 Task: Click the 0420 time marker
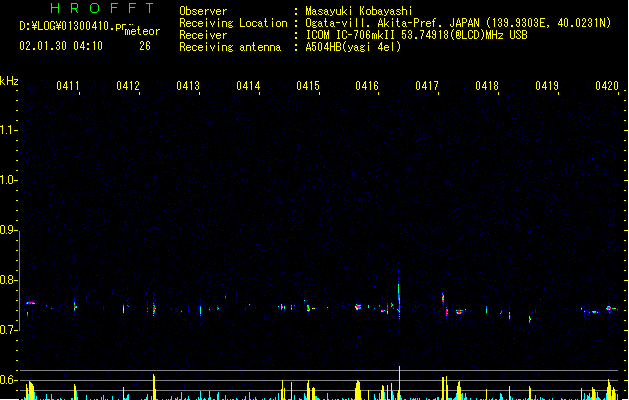pyautogui.click(x=607, y=86)
